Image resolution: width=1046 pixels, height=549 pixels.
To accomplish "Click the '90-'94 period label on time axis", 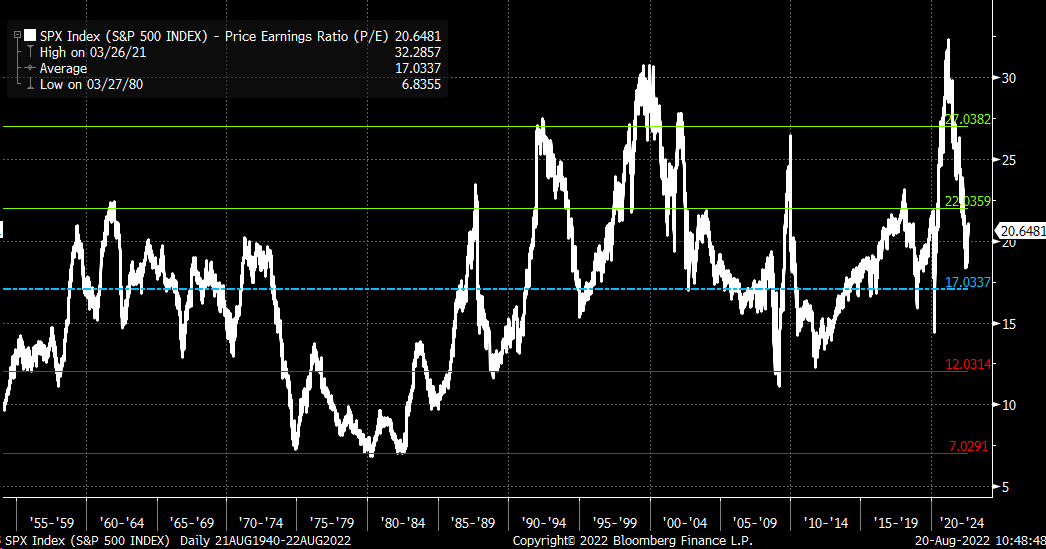I will pos(544,523).
